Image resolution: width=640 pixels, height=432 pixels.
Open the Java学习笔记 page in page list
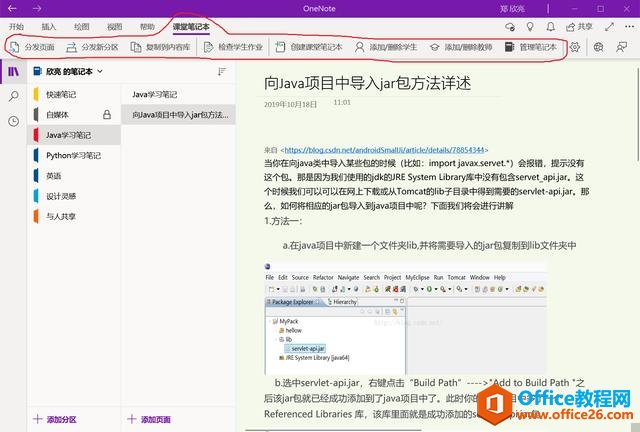(x=178, y=95)
